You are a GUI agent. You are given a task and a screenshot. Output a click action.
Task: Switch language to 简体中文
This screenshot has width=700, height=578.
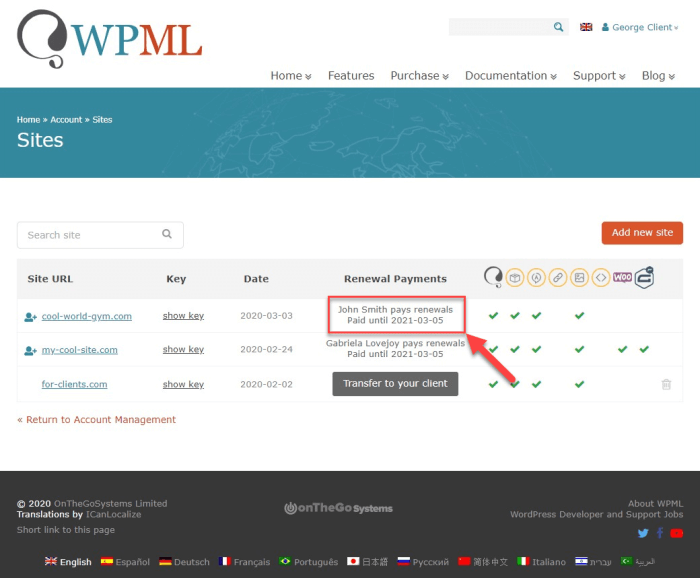[483, 561]
